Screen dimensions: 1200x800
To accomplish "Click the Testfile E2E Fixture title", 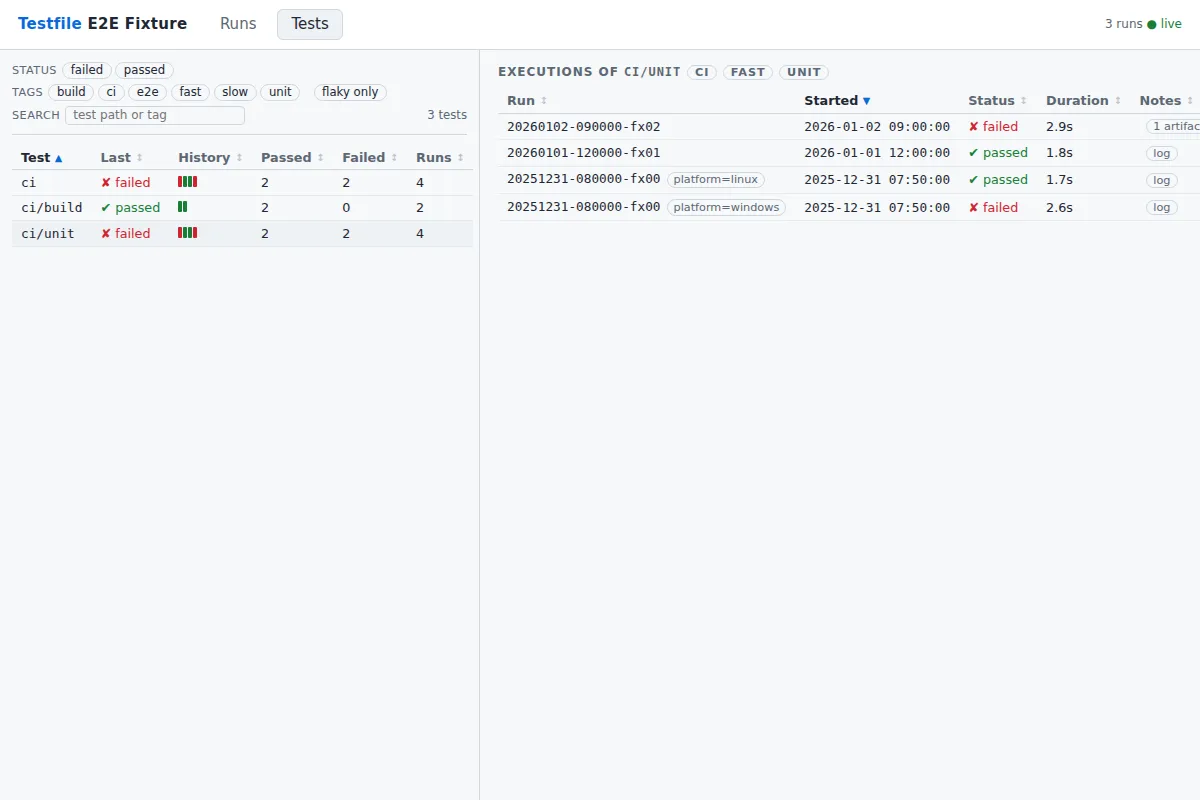I will (x=102, y=24).
